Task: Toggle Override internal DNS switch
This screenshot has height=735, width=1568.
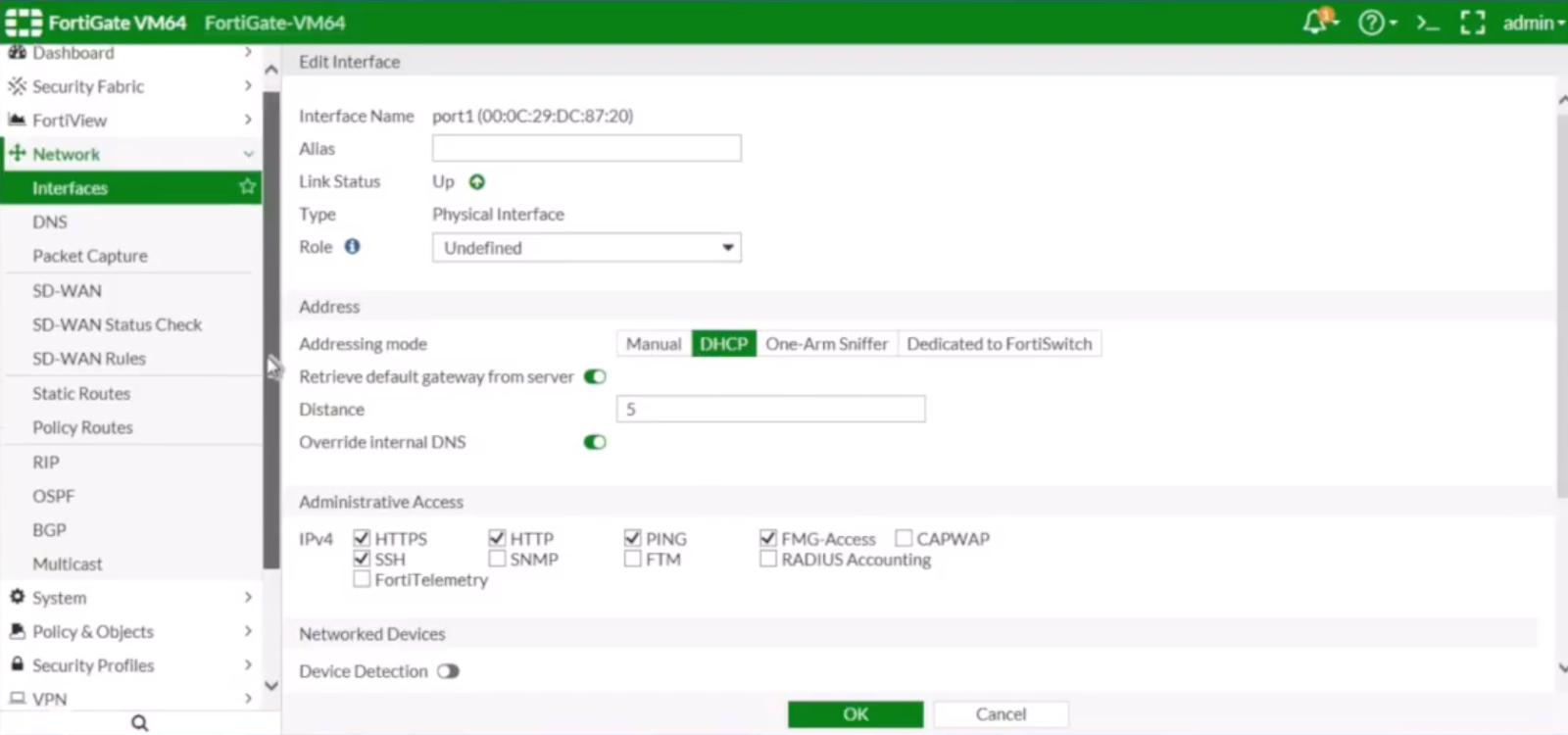Action: (595, 442)
